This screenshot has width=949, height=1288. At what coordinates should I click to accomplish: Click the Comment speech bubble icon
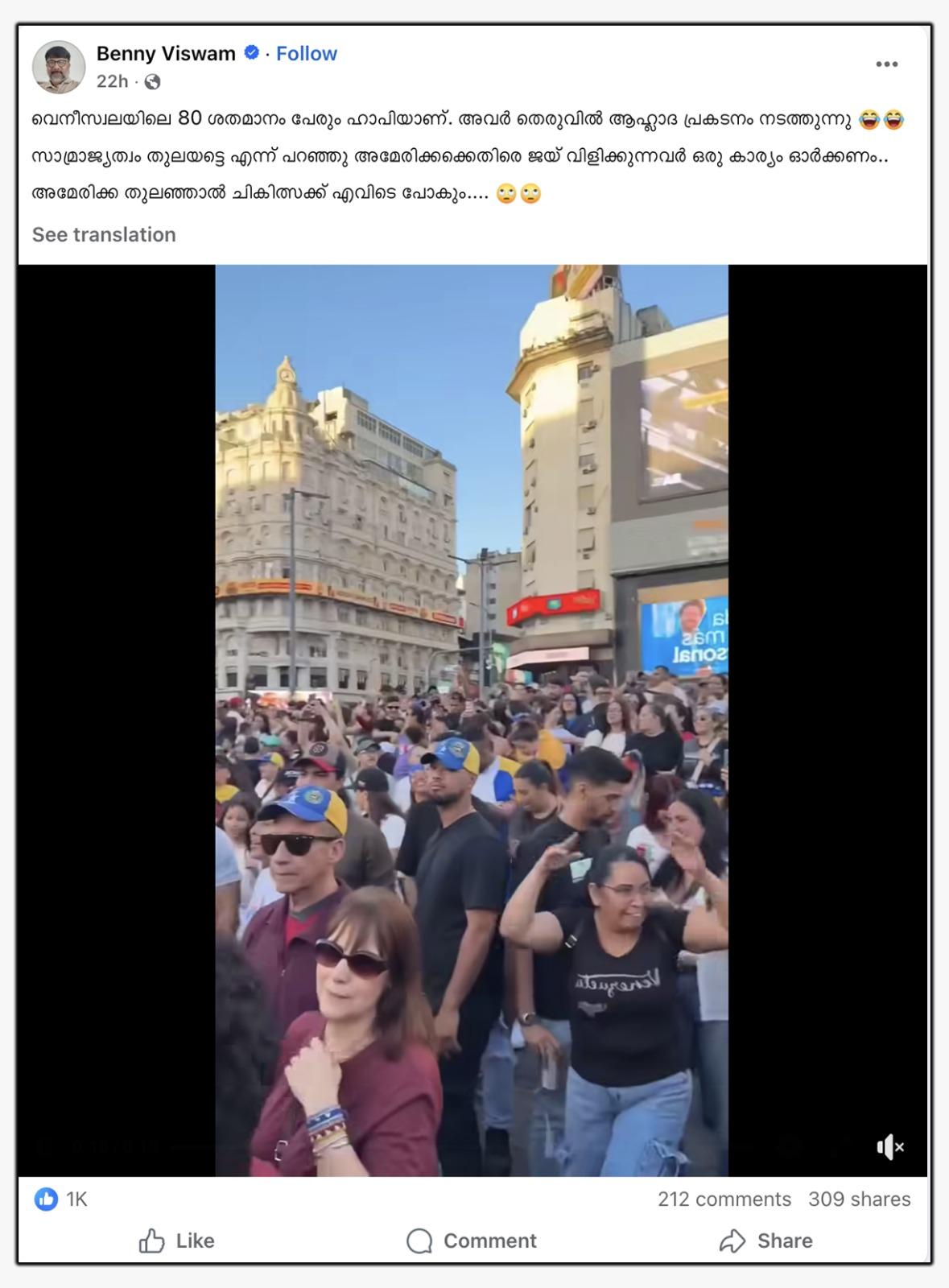pyautogui.click(x=419, y=1241)
